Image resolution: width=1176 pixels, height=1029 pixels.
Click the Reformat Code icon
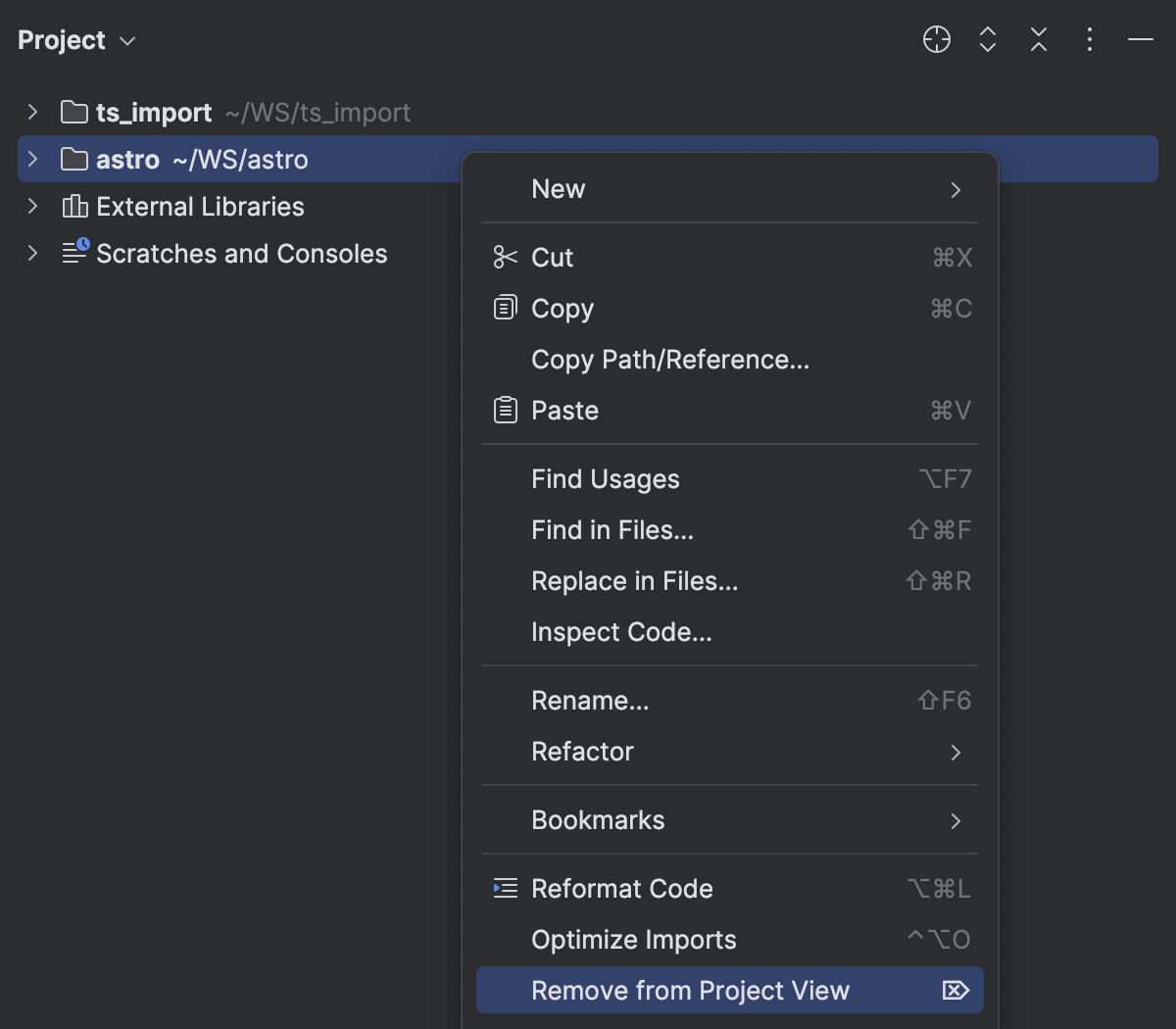click(505, 889)
